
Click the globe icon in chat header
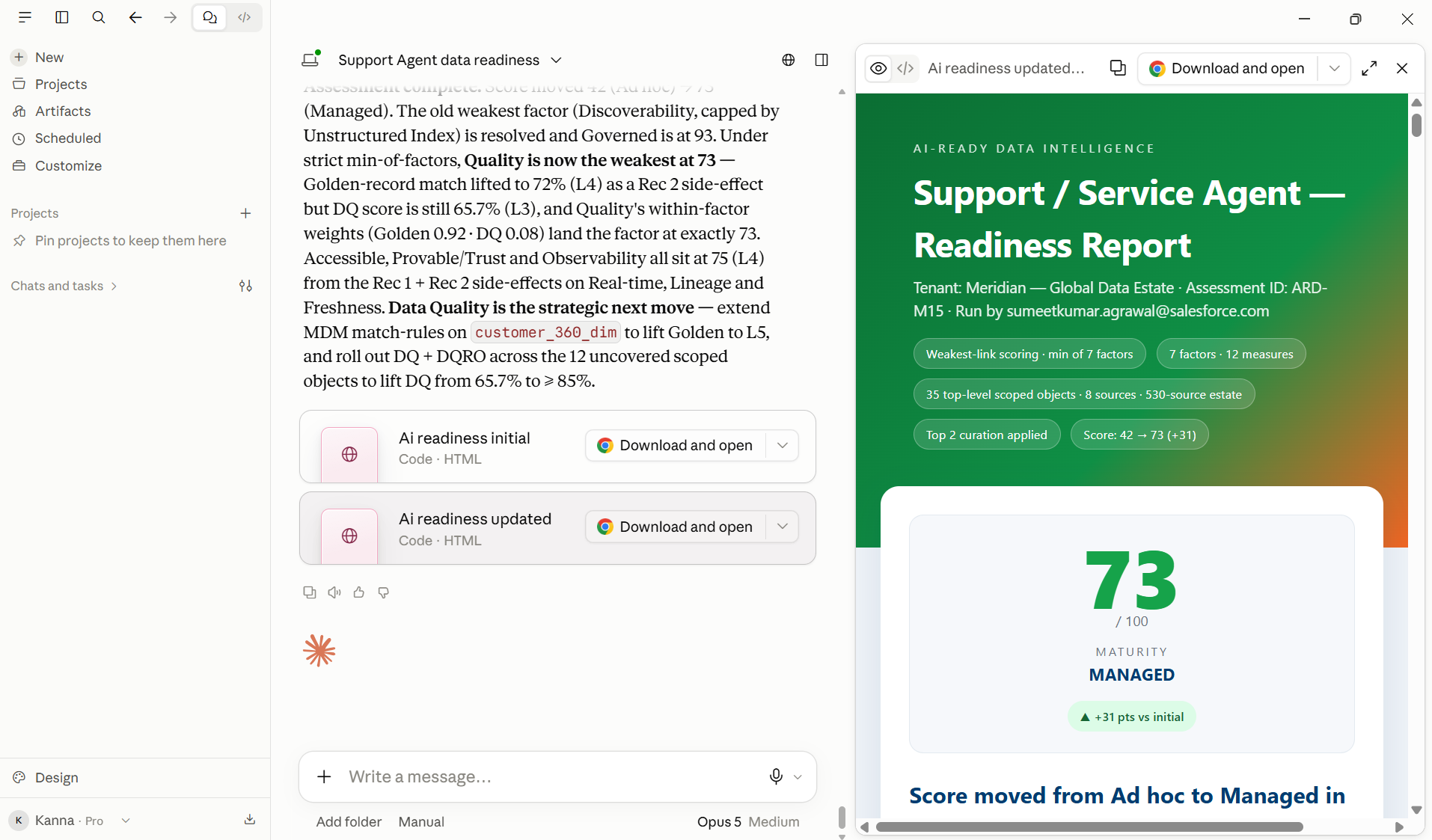[789, 60]
